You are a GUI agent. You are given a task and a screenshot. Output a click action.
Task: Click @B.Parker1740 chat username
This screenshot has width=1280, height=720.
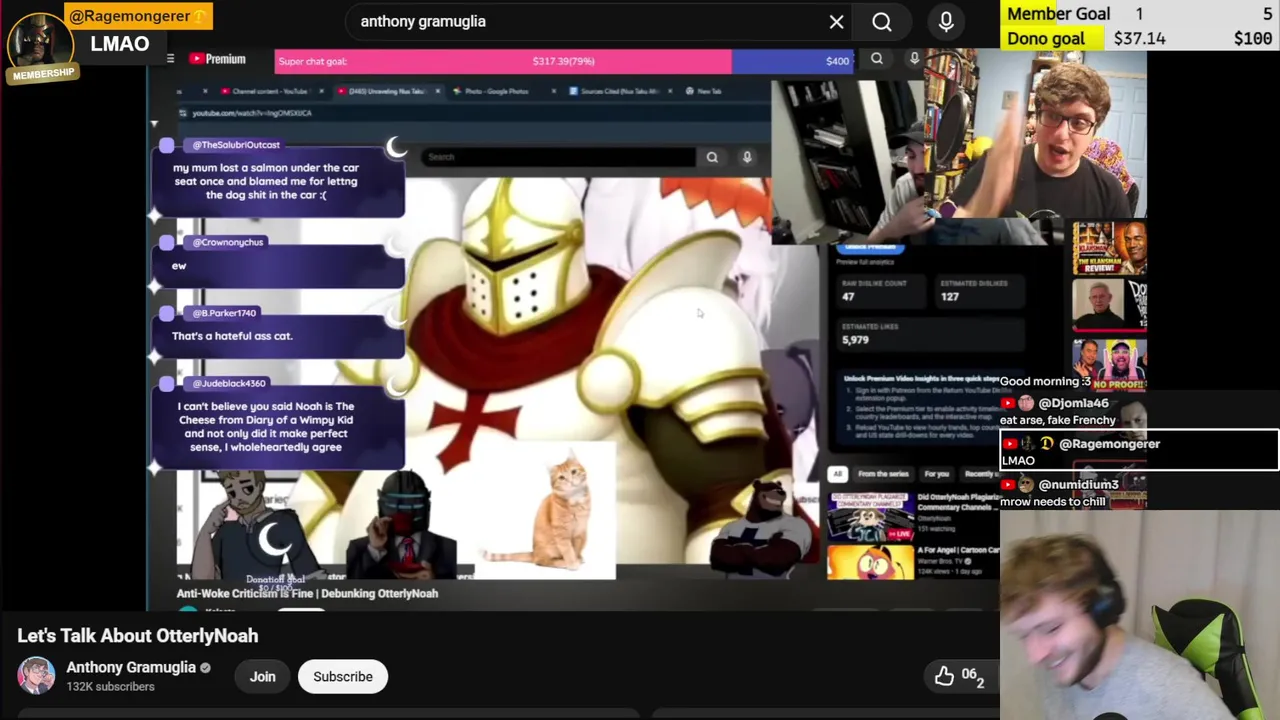pyautogui.click(x=224, y=313)
